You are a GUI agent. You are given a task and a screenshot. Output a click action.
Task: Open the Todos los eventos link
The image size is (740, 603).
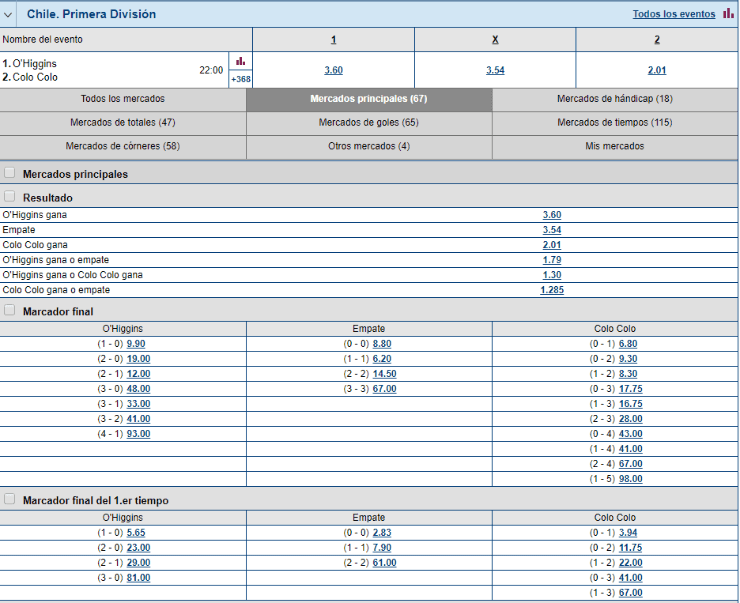tap(673, 14)
